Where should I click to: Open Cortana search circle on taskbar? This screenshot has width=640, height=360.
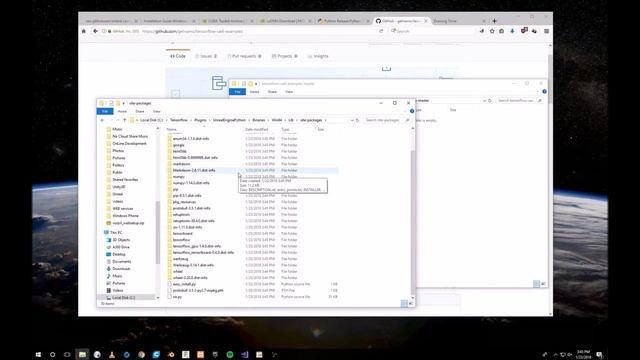click(53, 355)
